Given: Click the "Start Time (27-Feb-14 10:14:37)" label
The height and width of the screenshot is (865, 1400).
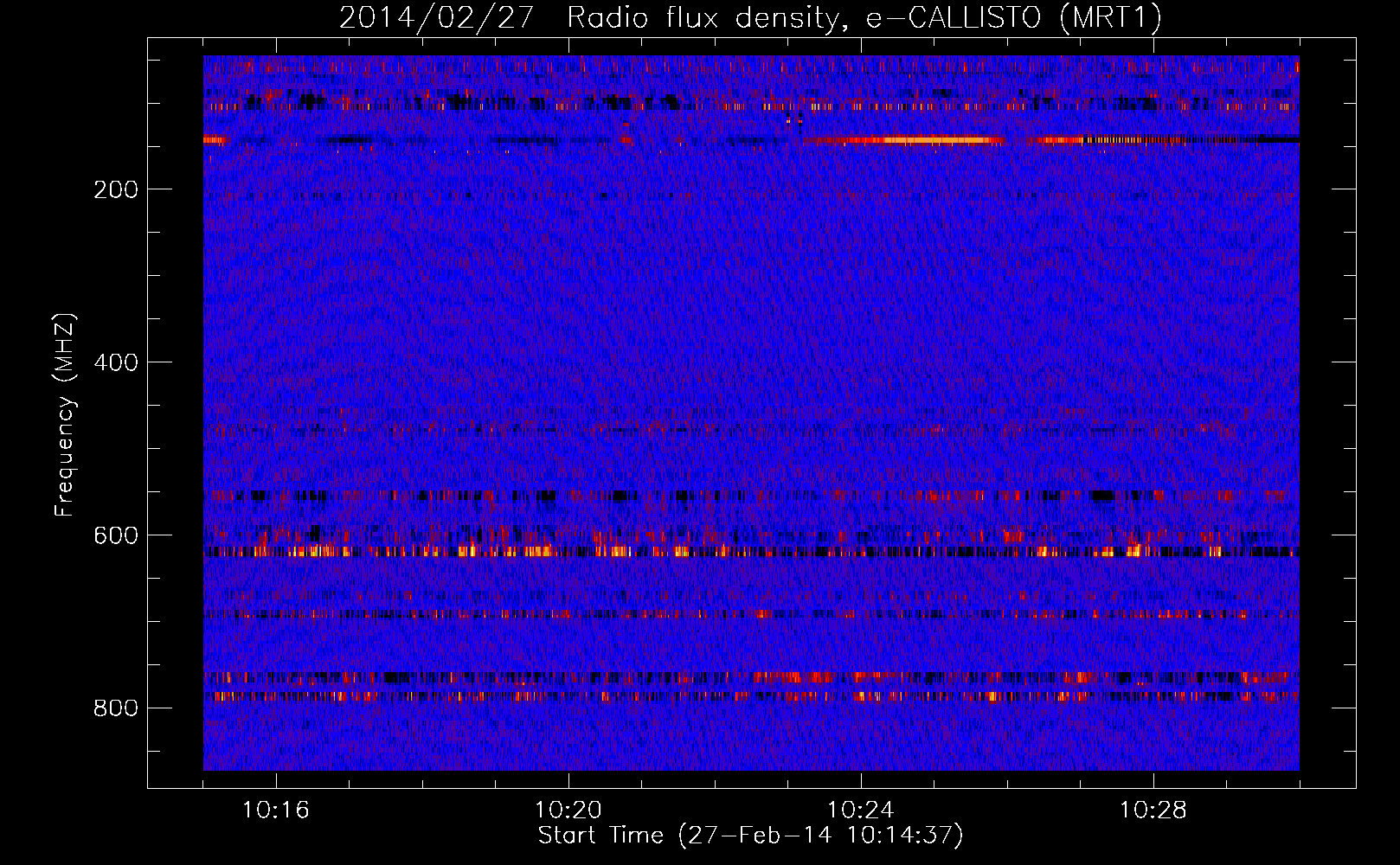Looking at the screenshot, I should pyautogui.click(x=750, y=836).
